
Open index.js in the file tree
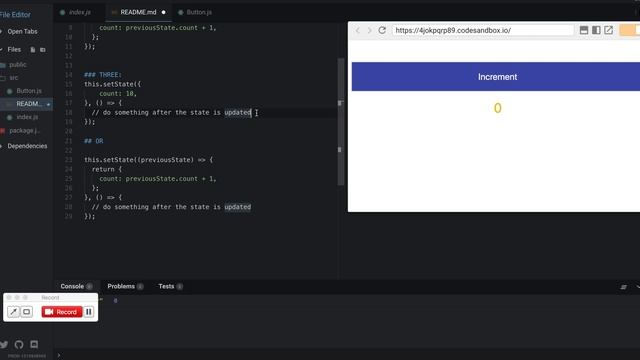pyautogui.click(x=27, y=117)
